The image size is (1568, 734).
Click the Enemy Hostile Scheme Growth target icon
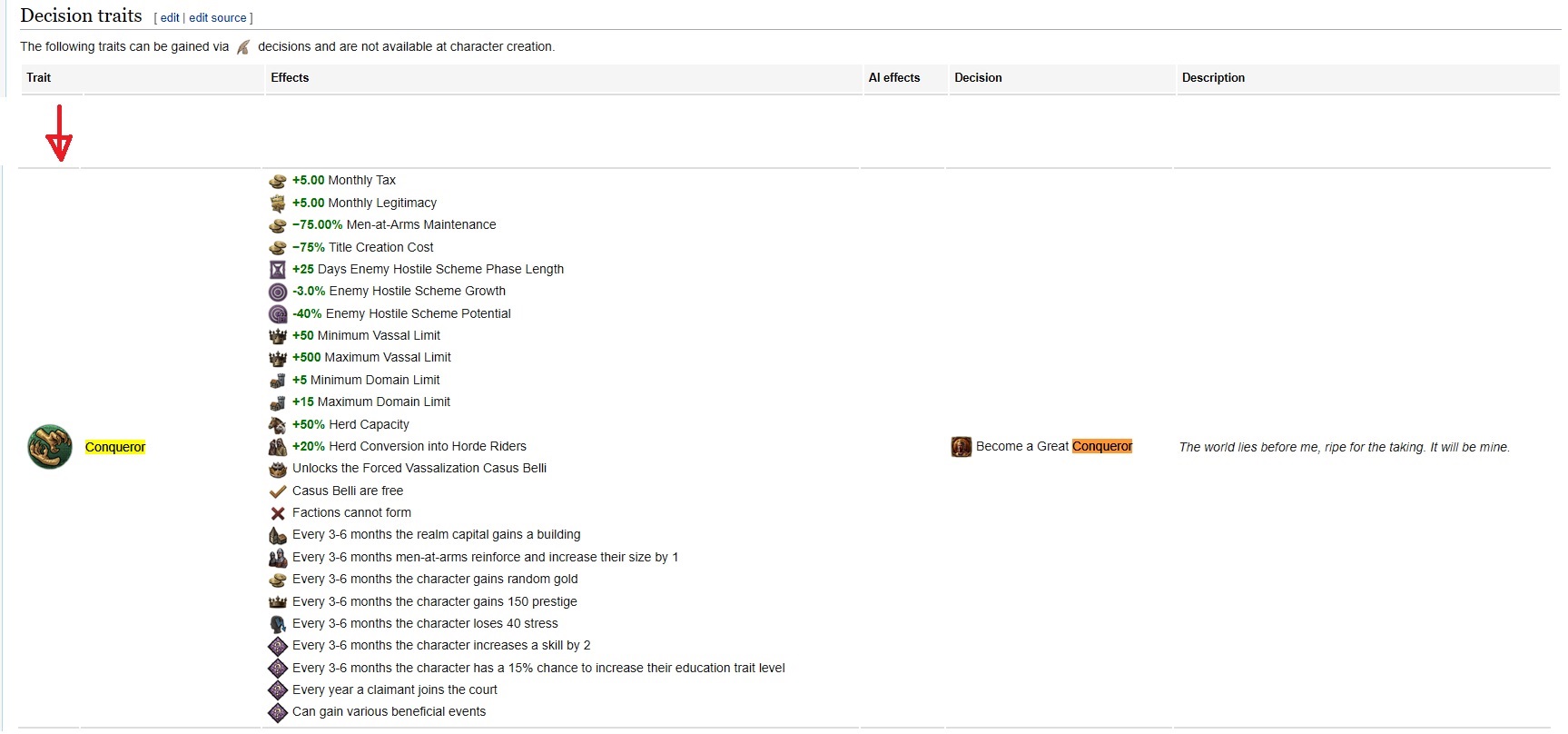[x=278, y=292]
